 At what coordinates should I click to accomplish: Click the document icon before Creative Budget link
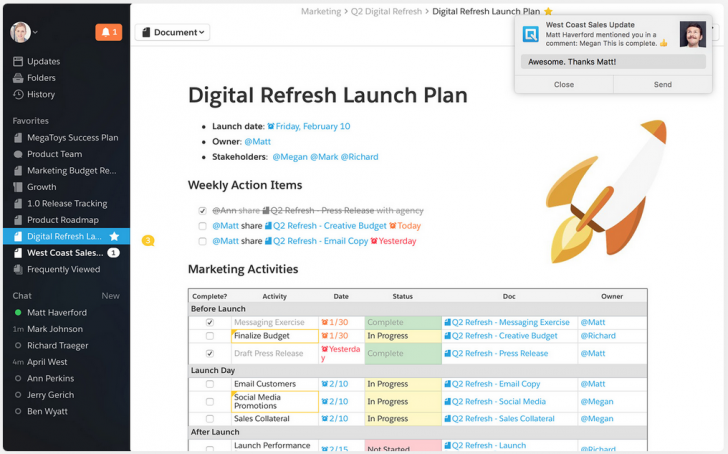(x=268, y=226)
